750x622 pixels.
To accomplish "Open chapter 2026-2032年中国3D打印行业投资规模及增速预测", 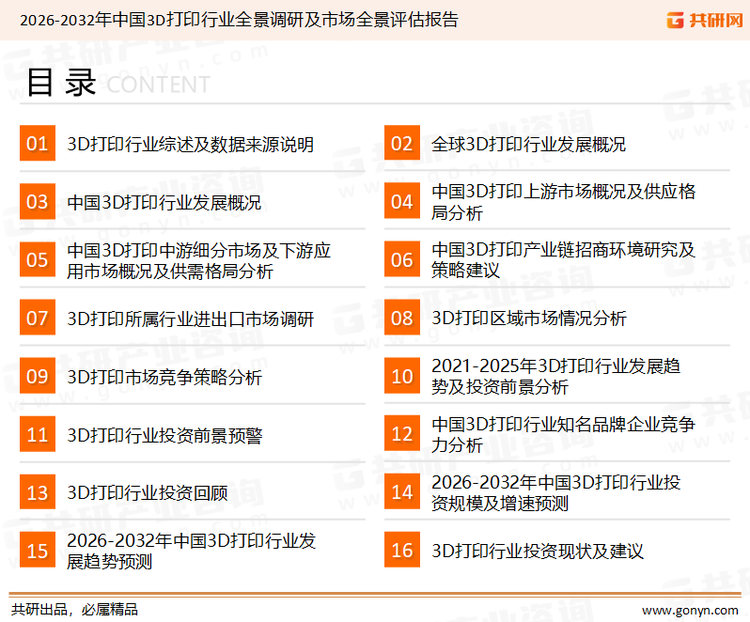I will pyautogui.click(x=556, y=493).
